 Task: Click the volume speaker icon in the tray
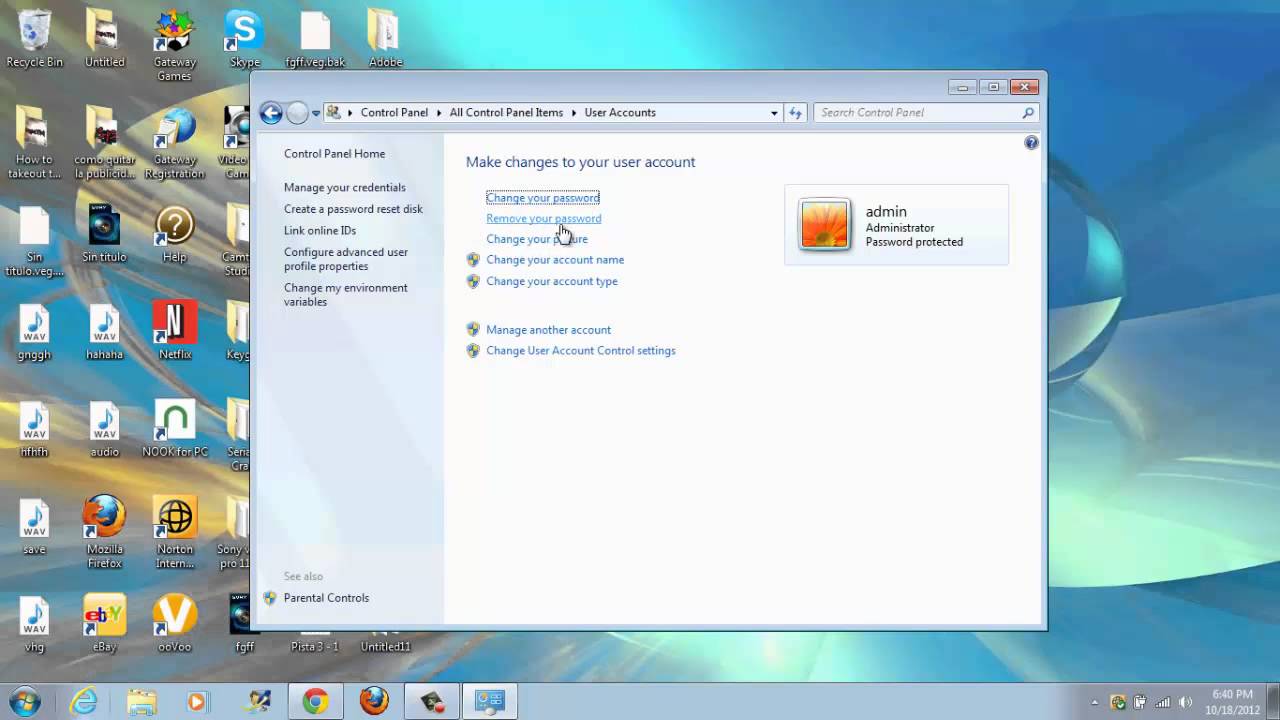point(1185,702)
